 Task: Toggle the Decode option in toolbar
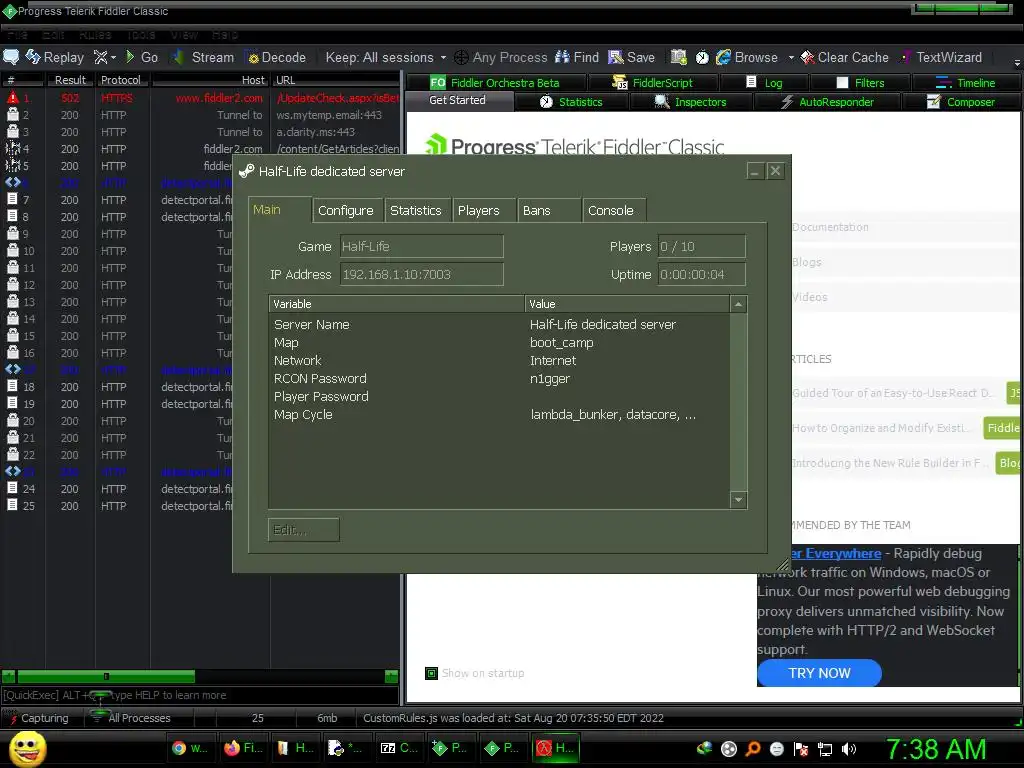(x=275, y=57)
